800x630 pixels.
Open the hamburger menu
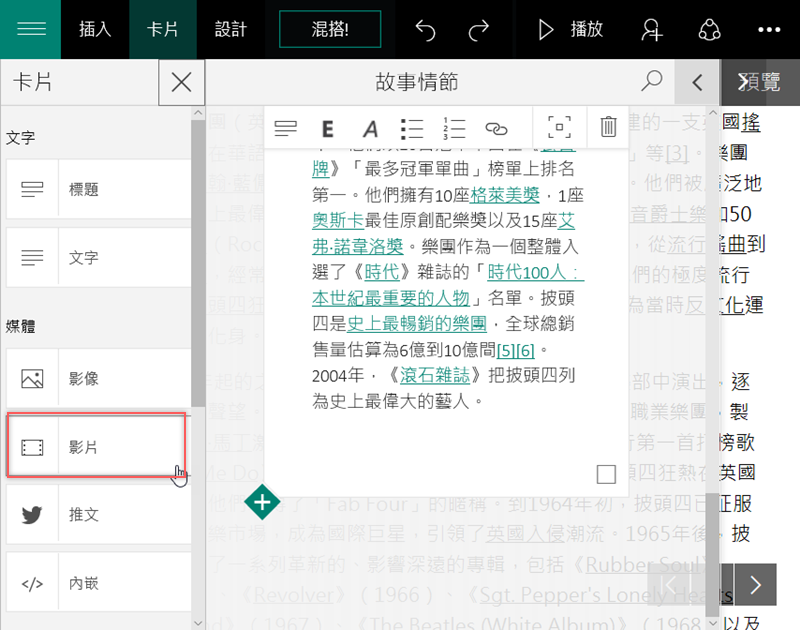click(x=32, y=29)
